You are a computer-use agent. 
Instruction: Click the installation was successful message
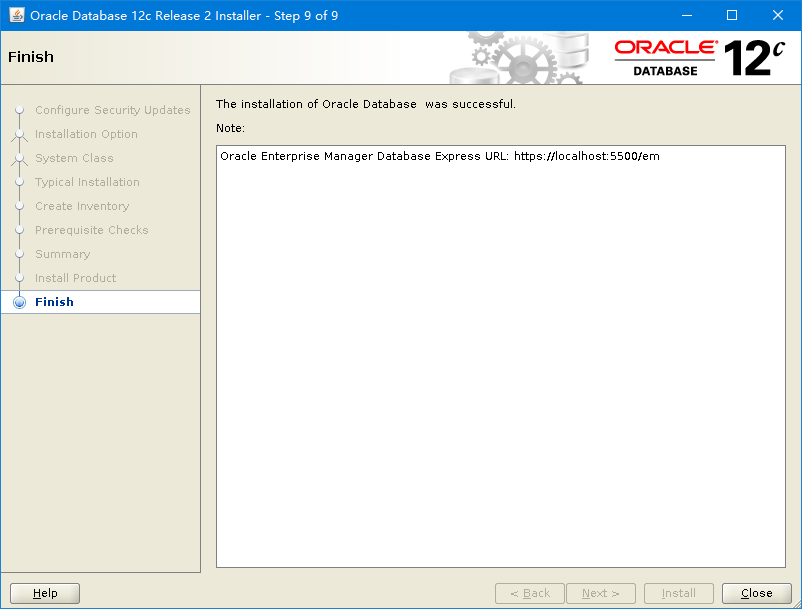[366, 104]
